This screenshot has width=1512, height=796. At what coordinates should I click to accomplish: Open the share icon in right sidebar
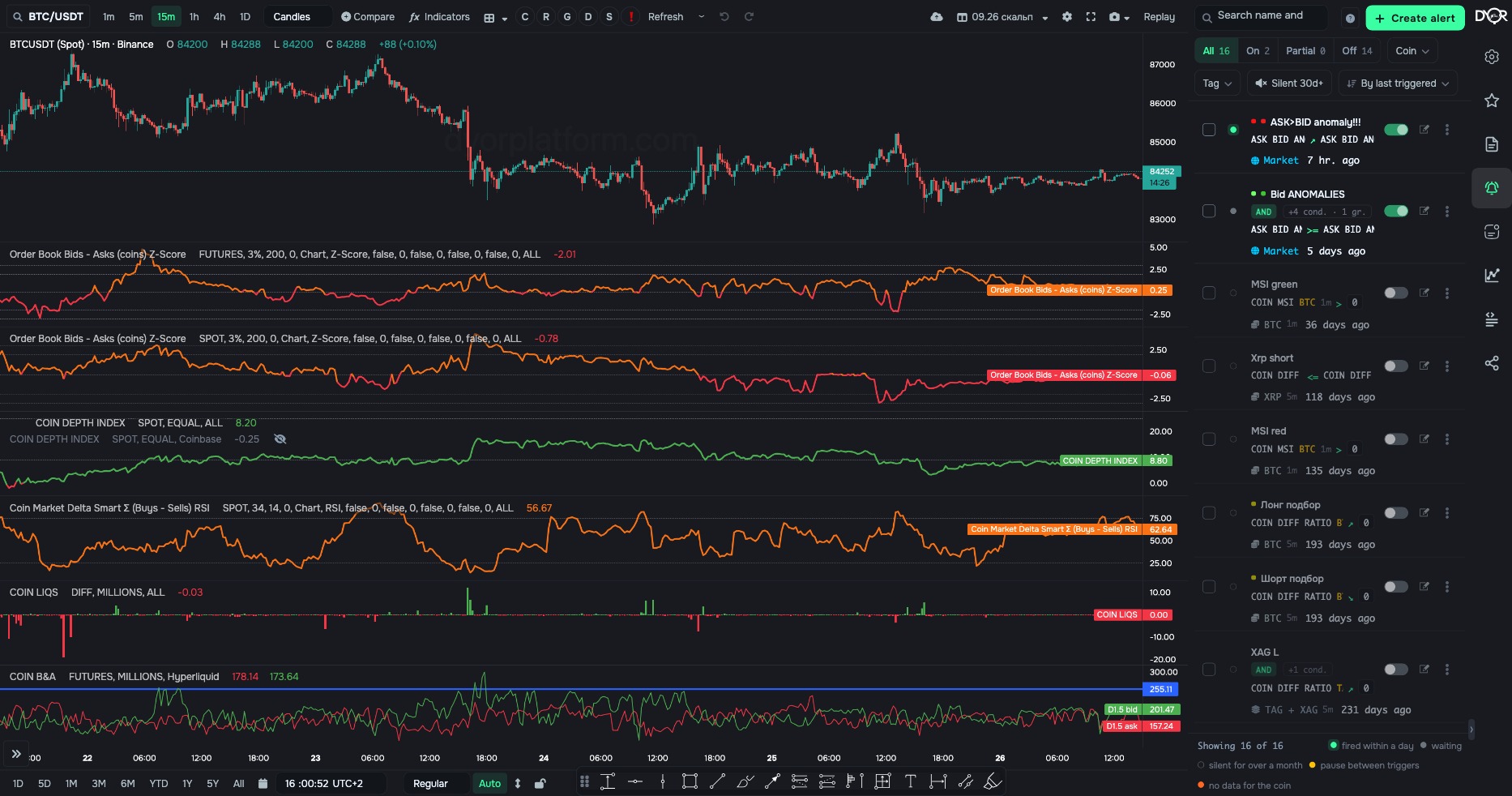point(1492,363)
